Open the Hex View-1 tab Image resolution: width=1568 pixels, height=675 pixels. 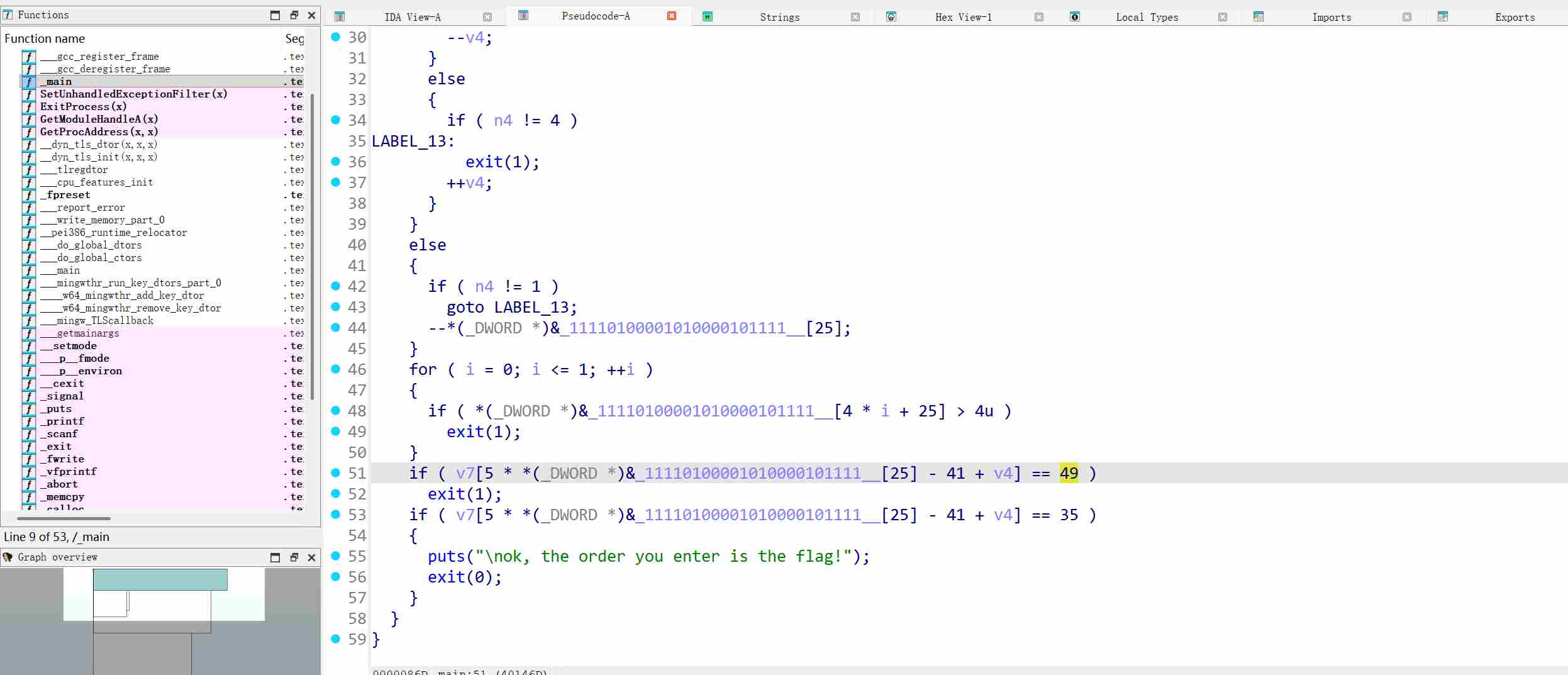pyautogui.click(x=963, y=17)
